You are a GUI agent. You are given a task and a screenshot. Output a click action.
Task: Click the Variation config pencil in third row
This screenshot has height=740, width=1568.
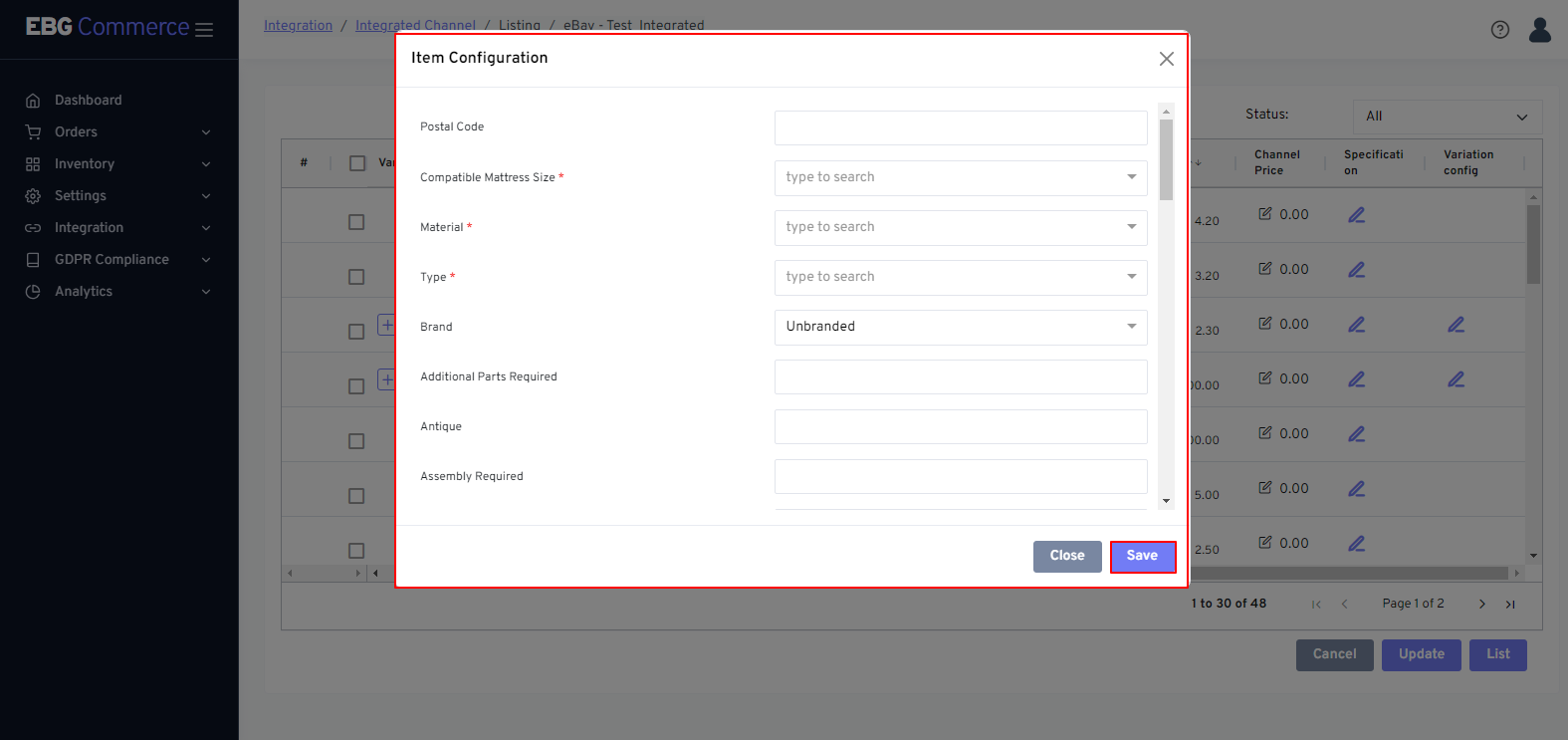tap(1456, 325)
